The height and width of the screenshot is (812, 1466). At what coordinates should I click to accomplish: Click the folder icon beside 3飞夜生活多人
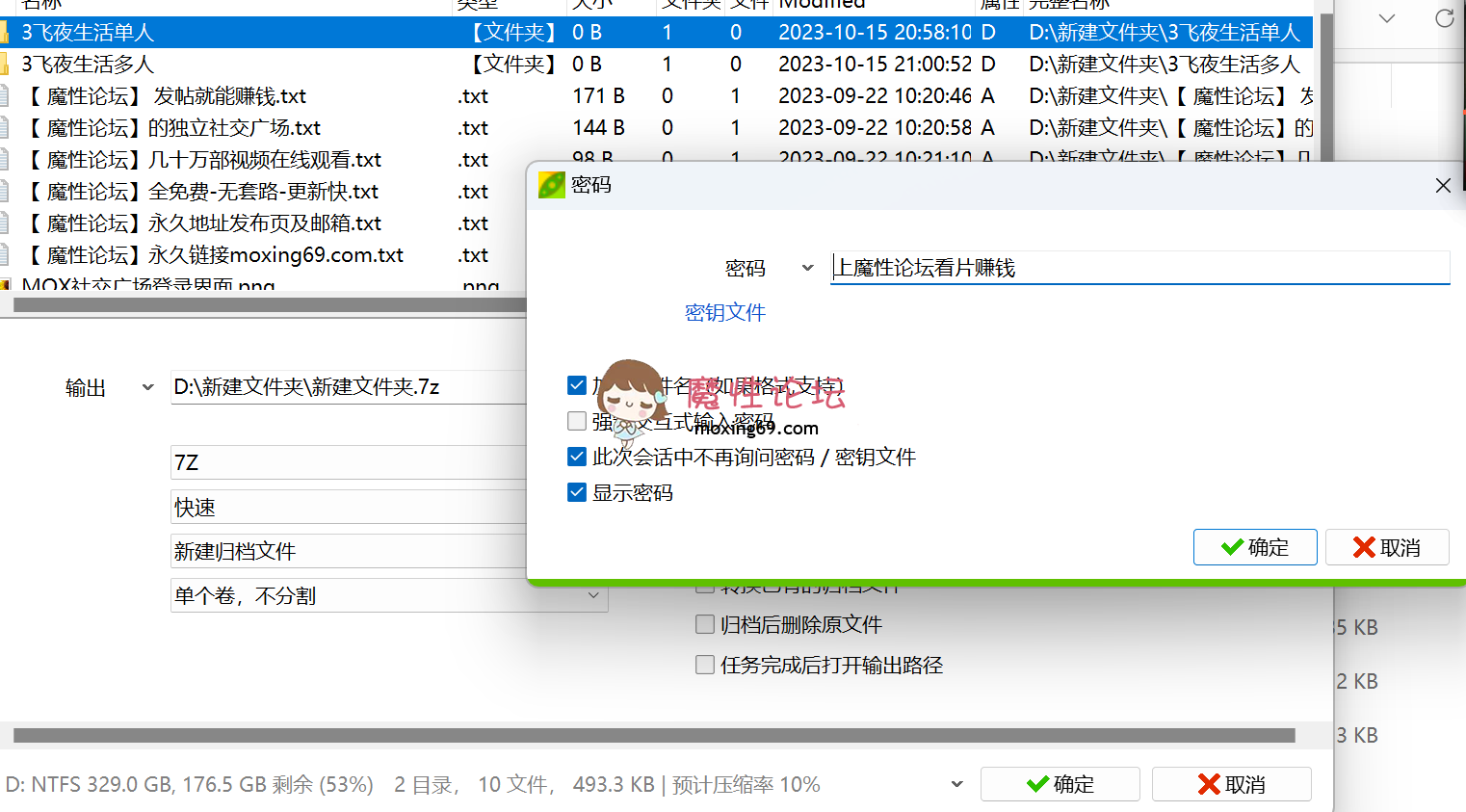[7, 64]
